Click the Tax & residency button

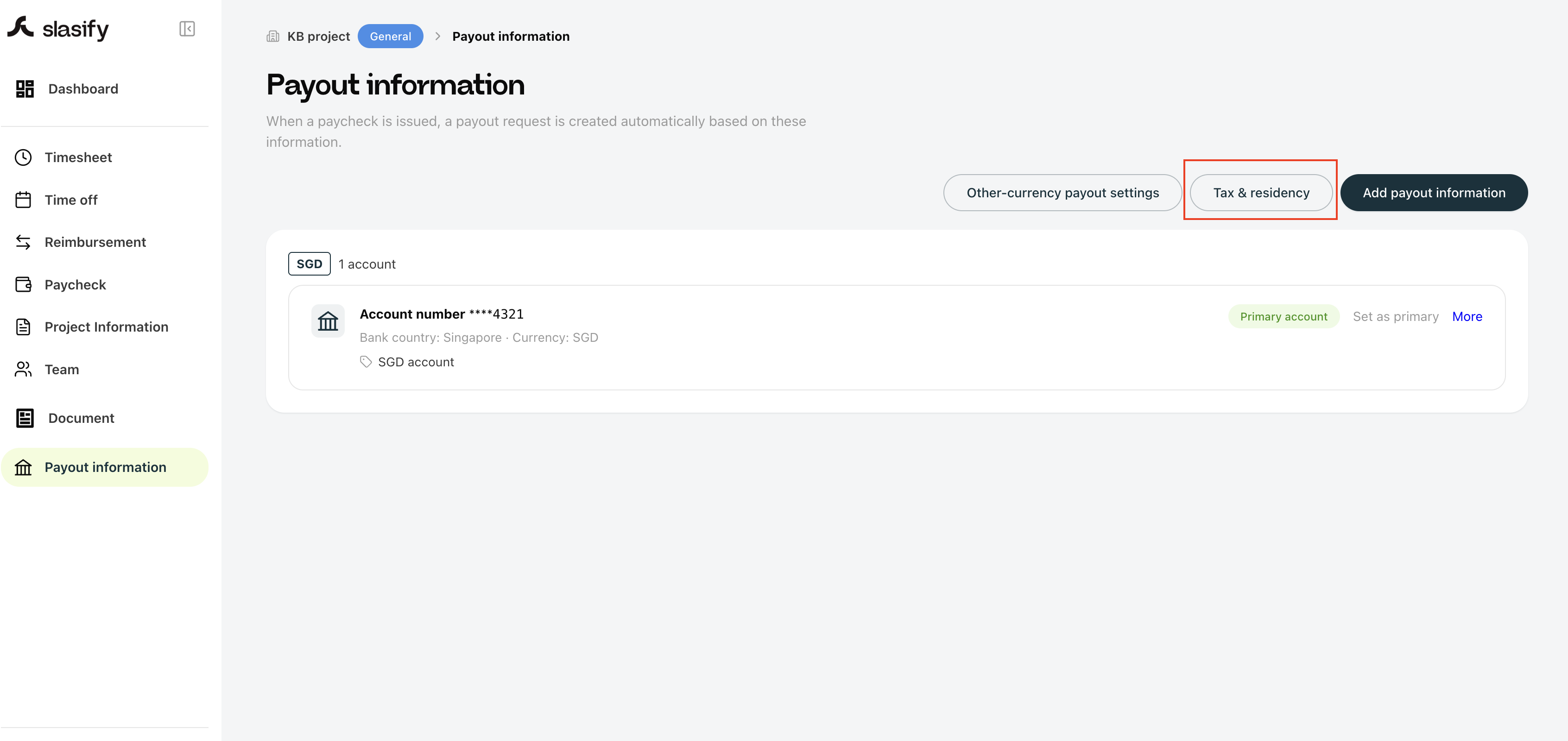(x=1261, y=193)
